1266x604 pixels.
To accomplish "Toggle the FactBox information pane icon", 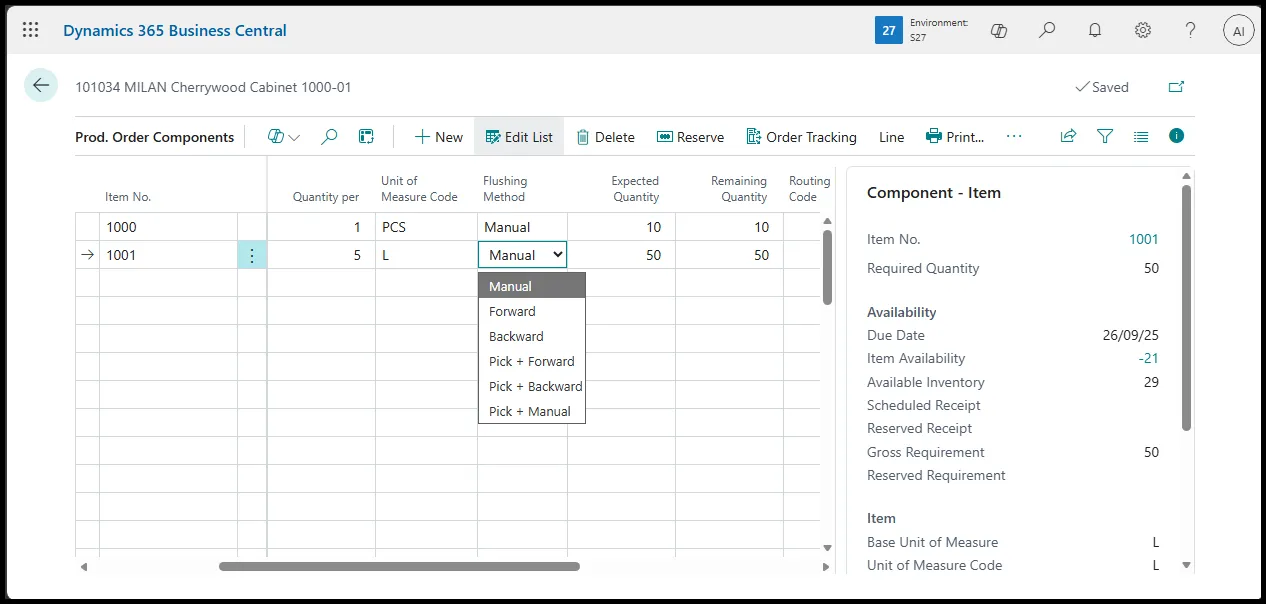I will click(1176, 135).
